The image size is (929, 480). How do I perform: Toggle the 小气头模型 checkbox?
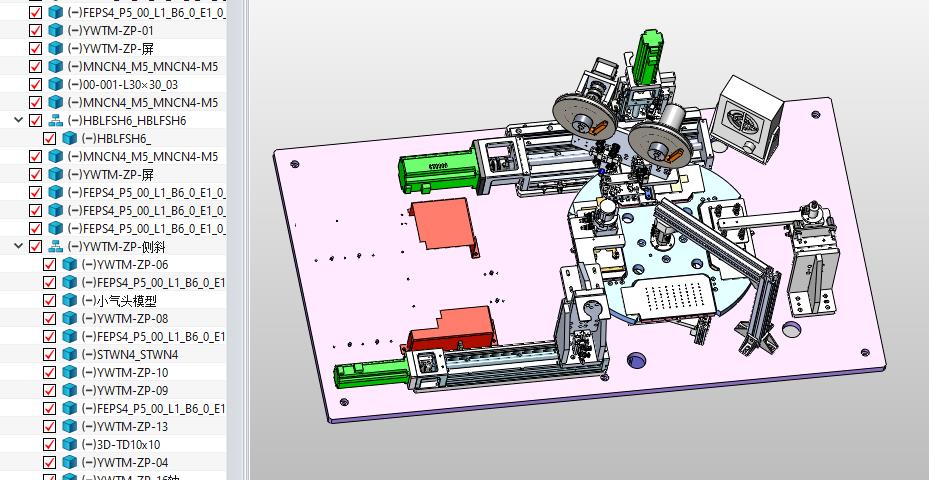(x=50, y=300)
